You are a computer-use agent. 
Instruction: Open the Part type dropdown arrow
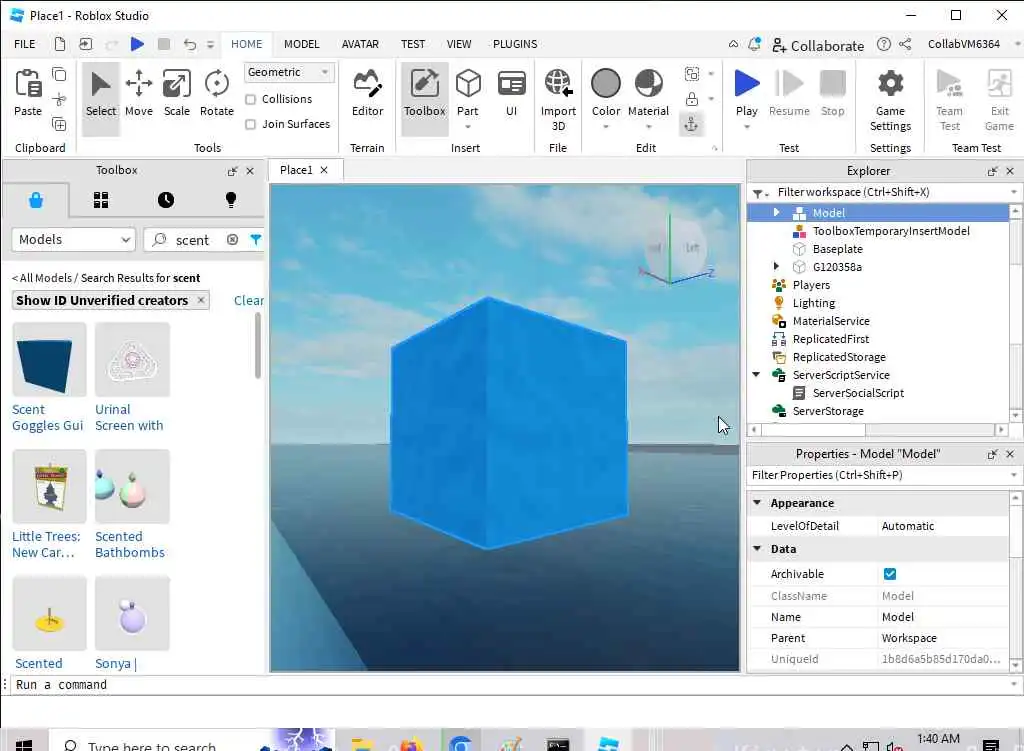pyautogui.click(x=468, y=127)
